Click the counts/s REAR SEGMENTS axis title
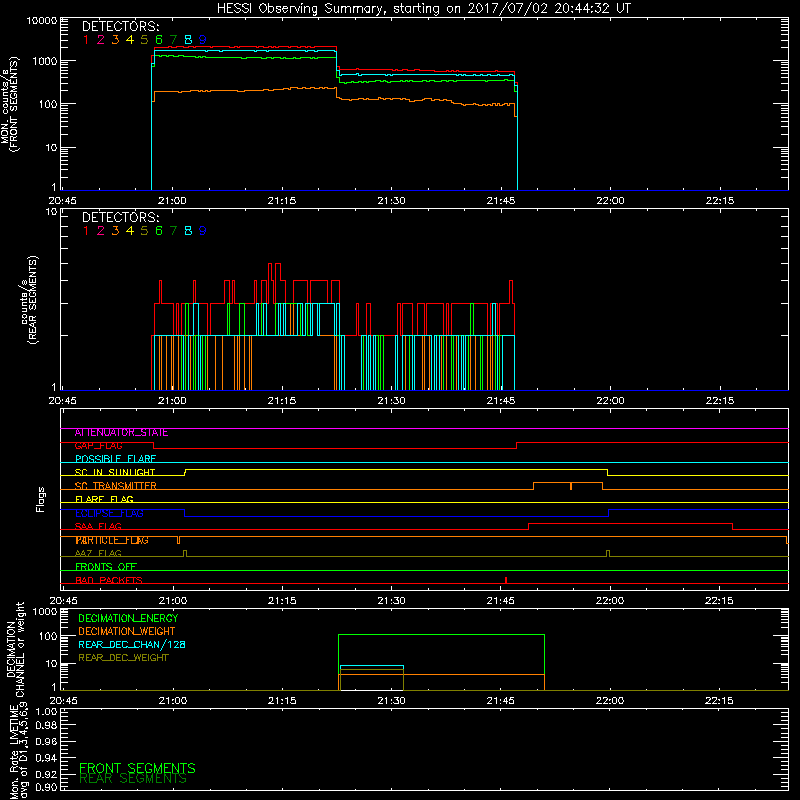 29,300
